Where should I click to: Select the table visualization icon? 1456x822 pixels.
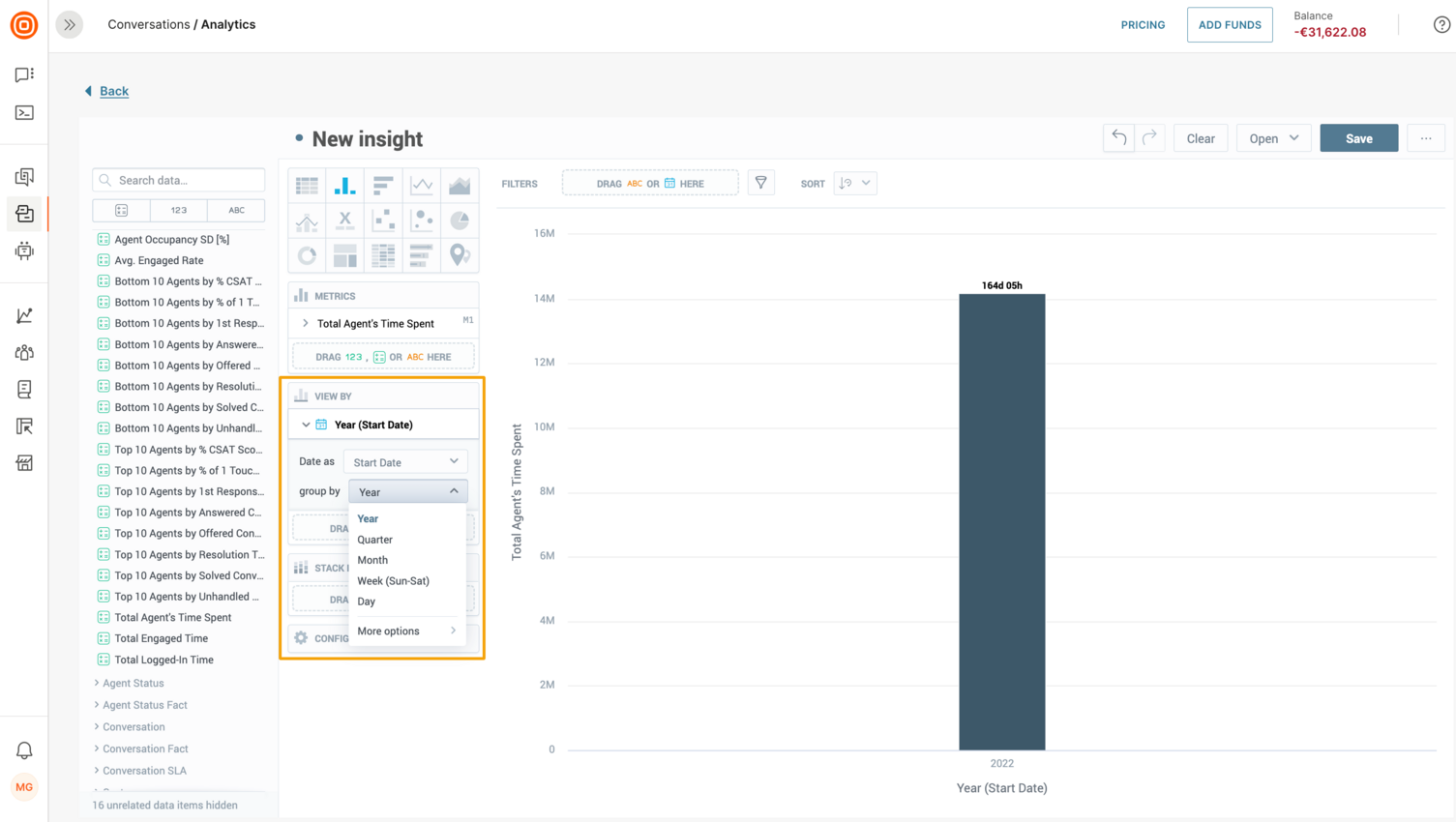pos(308,186)
